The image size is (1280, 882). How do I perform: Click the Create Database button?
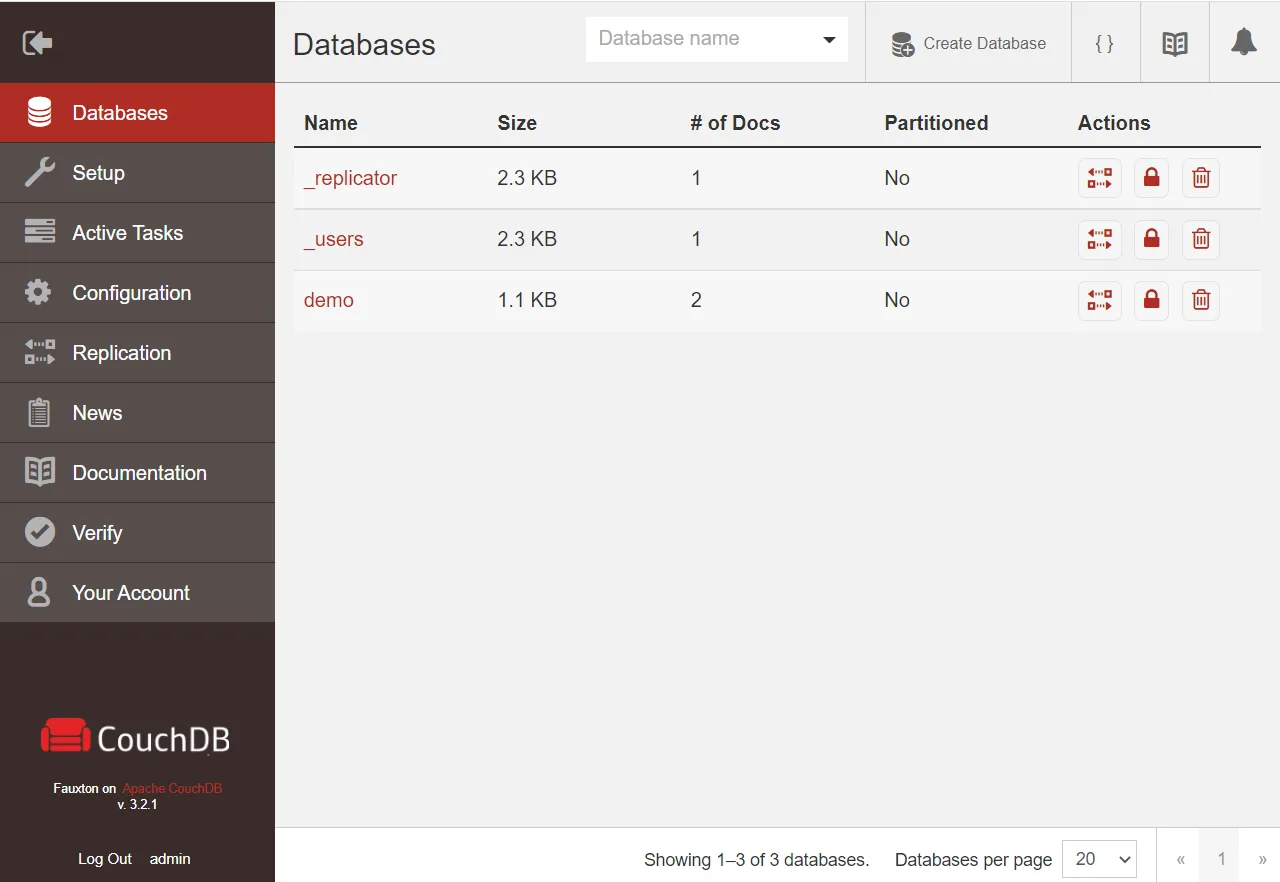(x=968, y=43)
